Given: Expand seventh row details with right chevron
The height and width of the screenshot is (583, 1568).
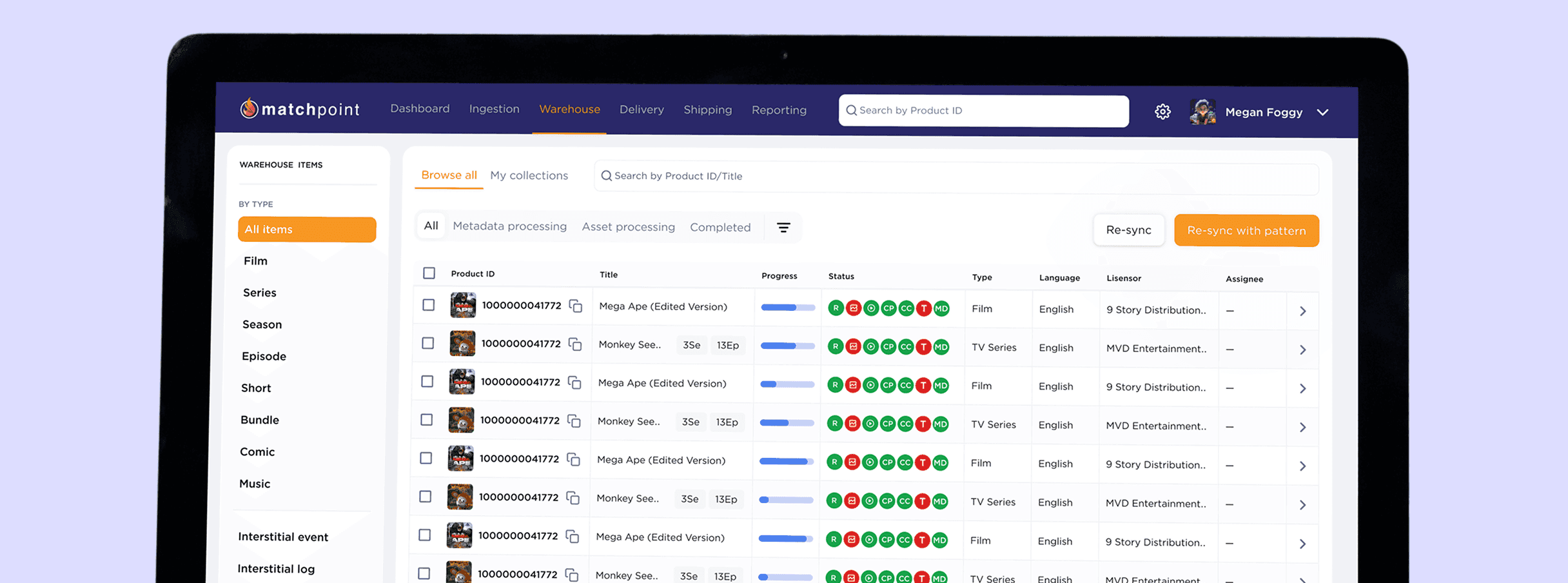Looking at the screenshot, I should click(1303, 544).
